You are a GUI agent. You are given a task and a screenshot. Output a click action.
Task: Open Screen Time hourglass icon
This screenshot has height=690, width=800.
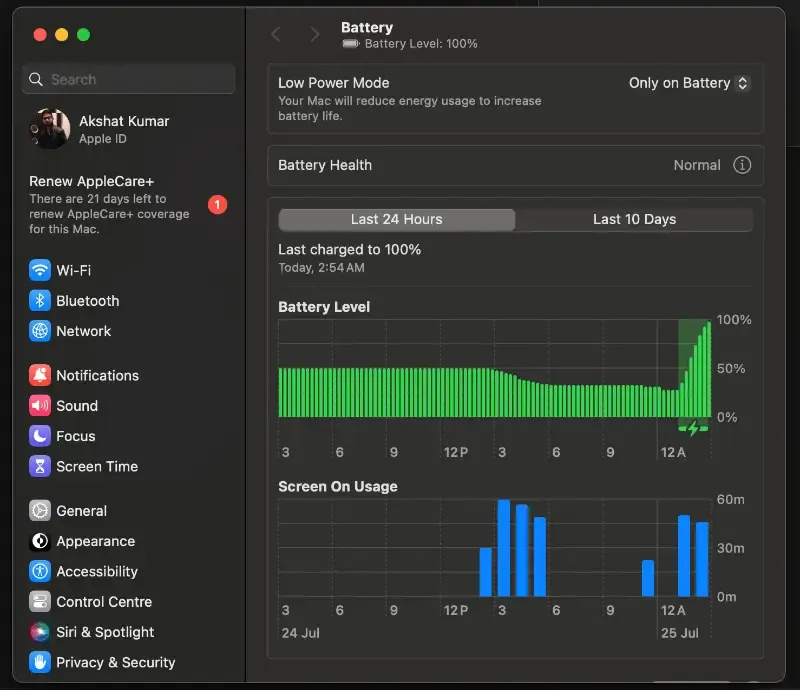(x=40, y=466)
